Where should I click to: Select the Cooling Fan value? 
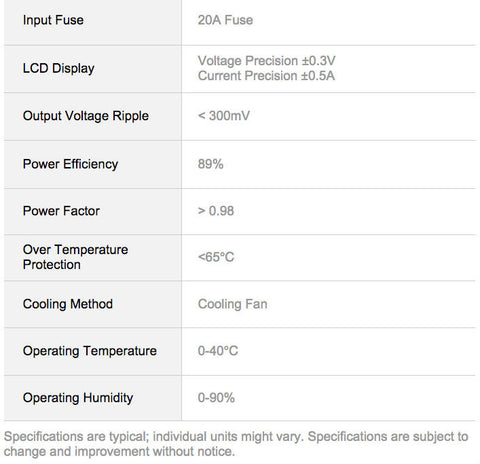click(232, 304)
